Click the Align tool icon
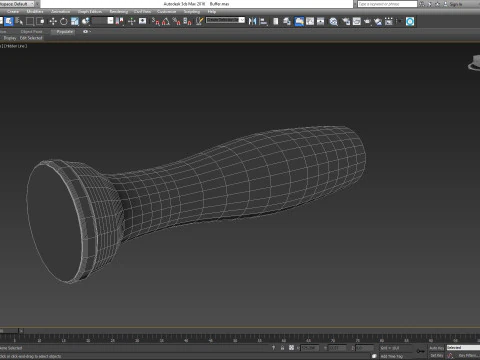 coord(263,21)
